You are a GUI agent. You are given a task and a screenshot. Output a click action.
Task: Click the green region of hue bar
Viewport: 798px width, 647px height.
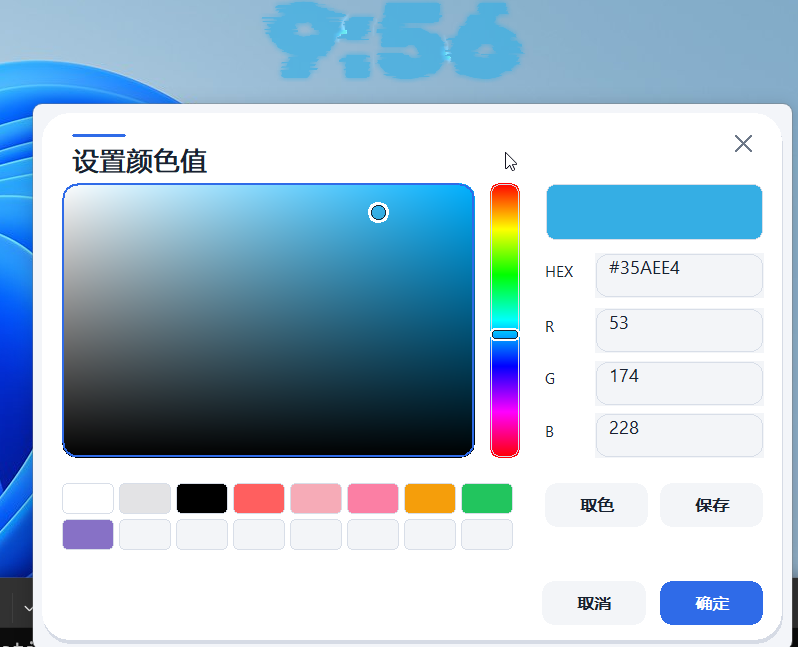[x=505, y=275]
